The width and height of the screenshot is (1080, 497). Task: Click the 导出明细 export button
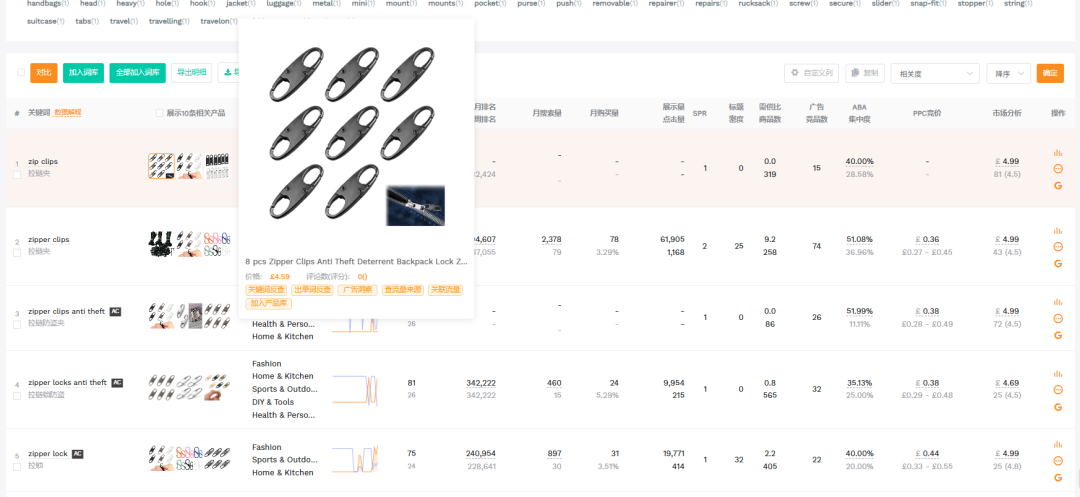[191, 73]
